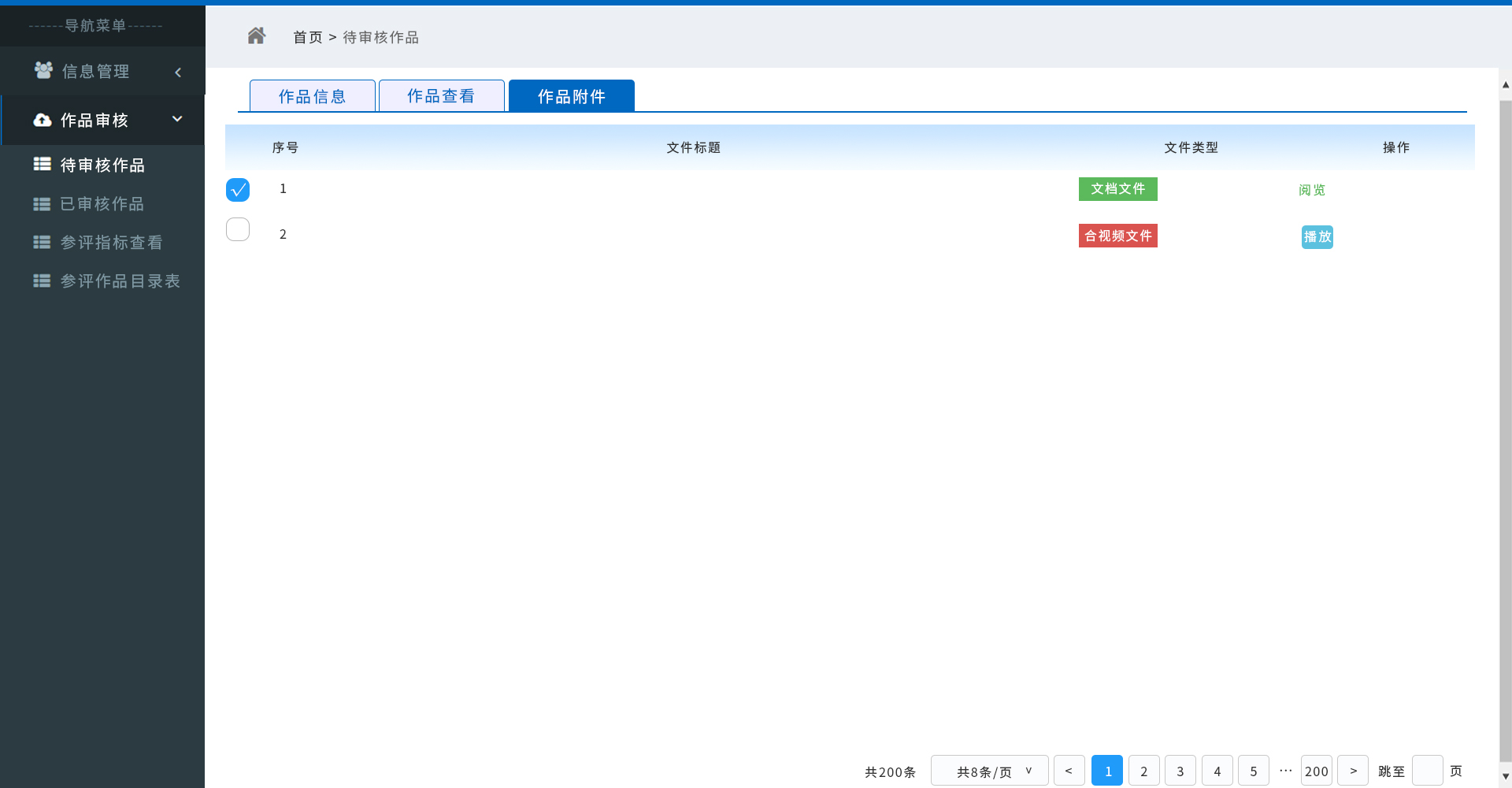The width and height of the screenshot is (1512, 788).
Task: Click the home icon in breadcrumb
Action: 256,36
